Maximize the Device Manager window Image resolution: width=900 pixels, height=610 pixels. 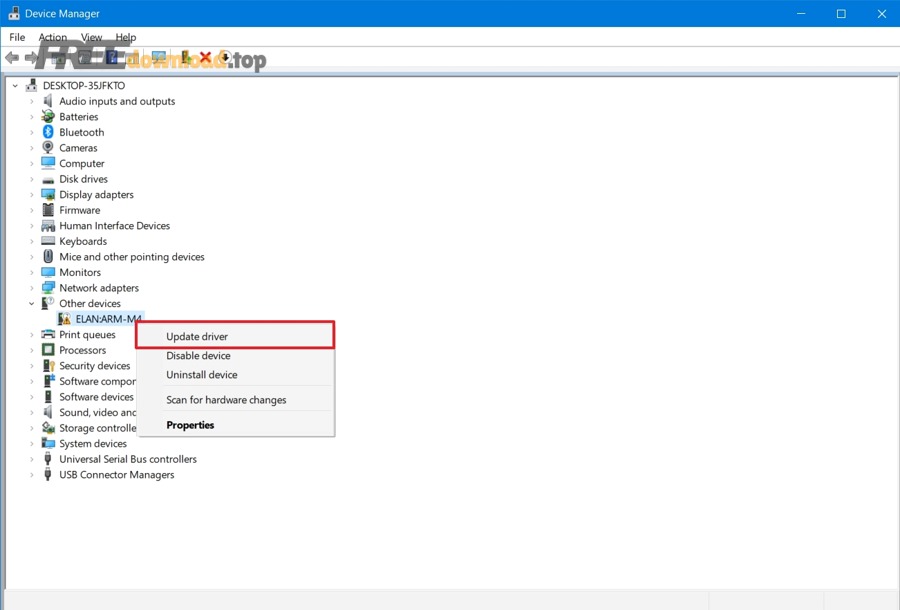[x=841, y=13]
